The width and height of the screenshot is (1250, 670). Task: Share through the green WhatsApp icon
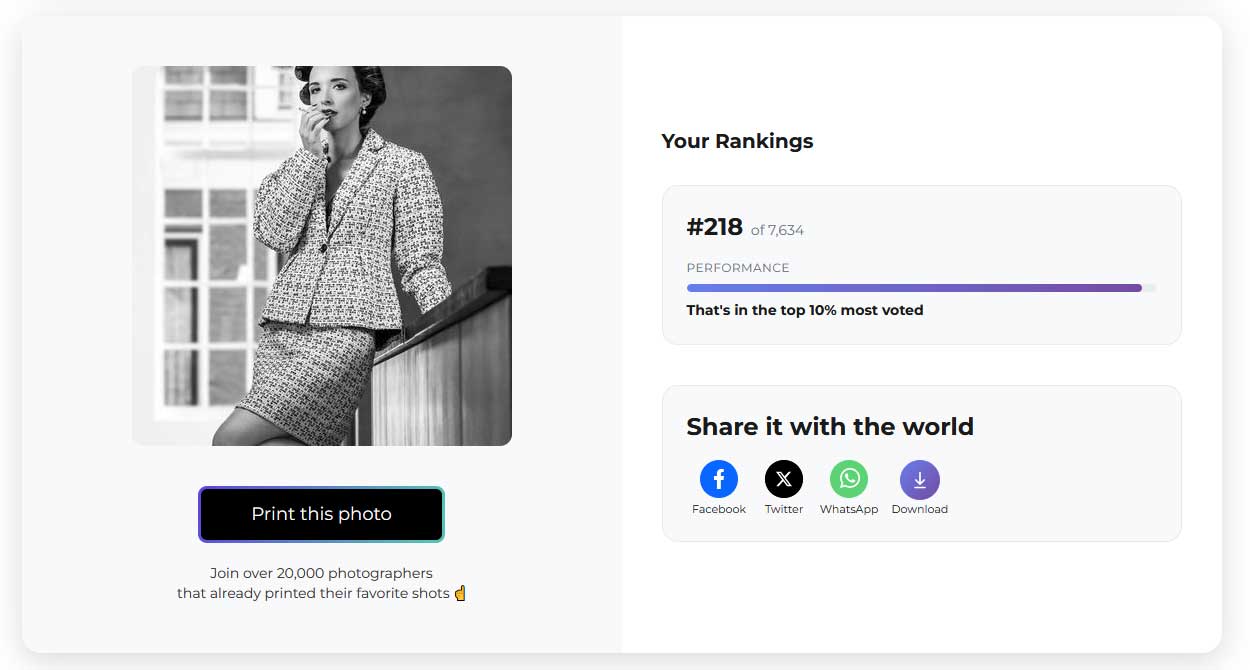(849, 479)
